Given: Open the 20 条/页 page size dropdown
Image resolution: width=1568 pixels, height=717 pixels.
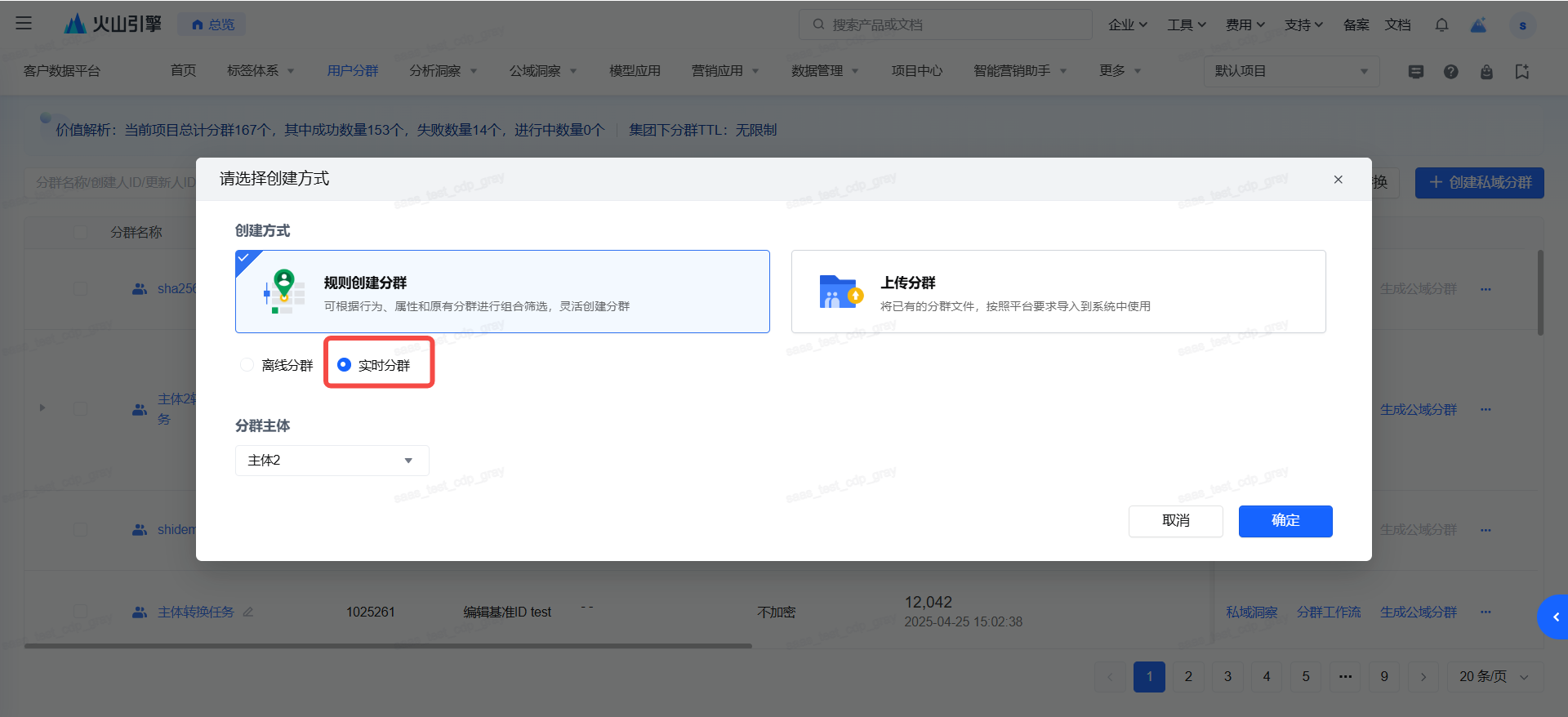Looking at the screenshot, I should click(x=1492, y=677).
